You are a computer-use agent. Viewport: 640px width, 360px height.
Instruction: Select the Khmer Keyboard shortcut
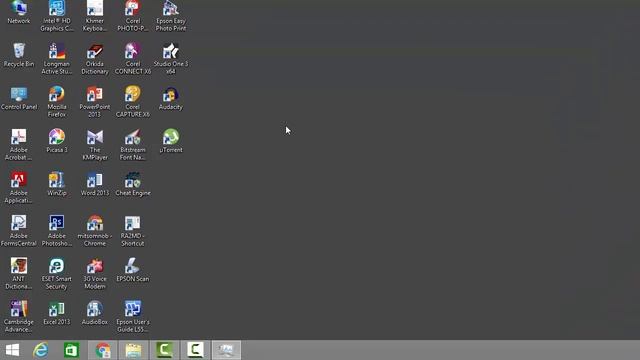(x=95, y=16)
